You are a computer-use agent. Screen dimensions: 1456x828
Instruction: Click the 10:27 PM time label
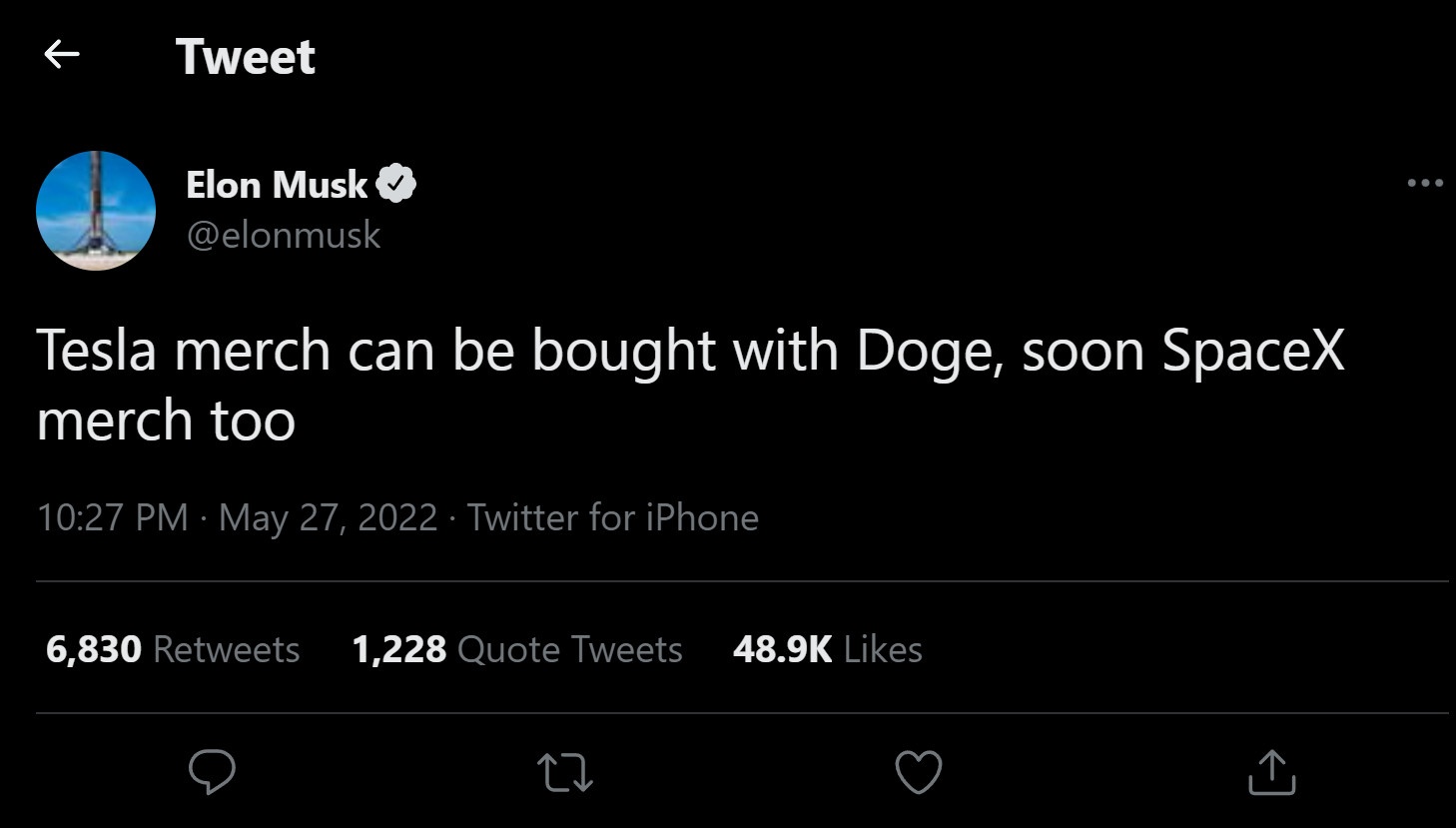[x=110, y=518]
